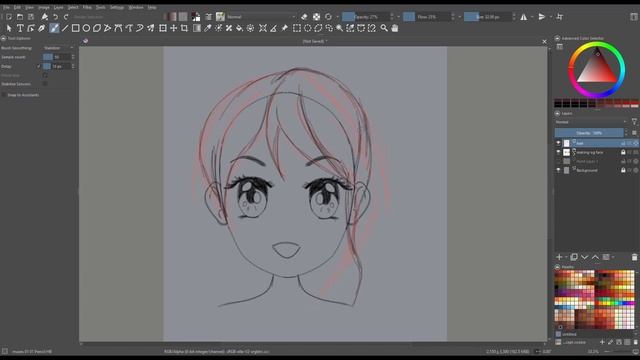Screen dimensions: 640x360
Task: Toggle lock on the Background layer
Action: pyautogui.click(x=623, y=170)
